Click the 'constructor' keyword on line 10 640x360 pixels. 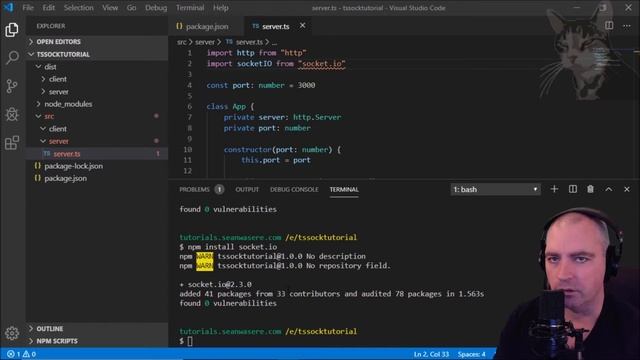248,149
